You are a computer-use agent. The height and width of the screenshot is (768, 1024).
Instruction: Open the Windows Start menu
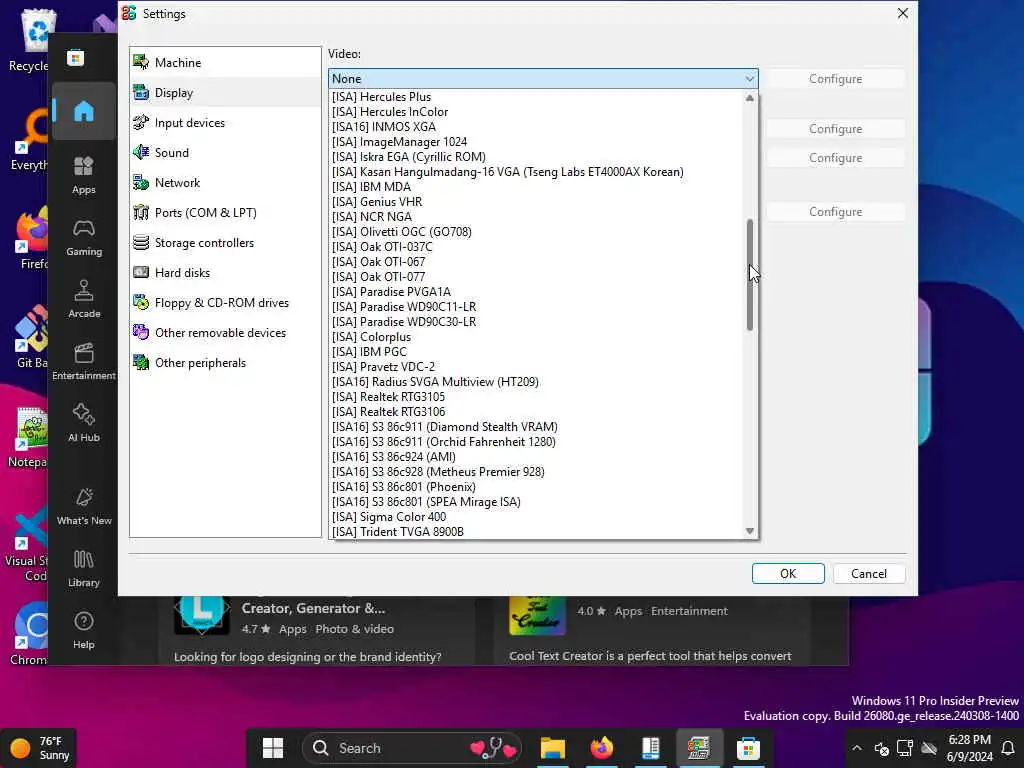coord(272,748)
